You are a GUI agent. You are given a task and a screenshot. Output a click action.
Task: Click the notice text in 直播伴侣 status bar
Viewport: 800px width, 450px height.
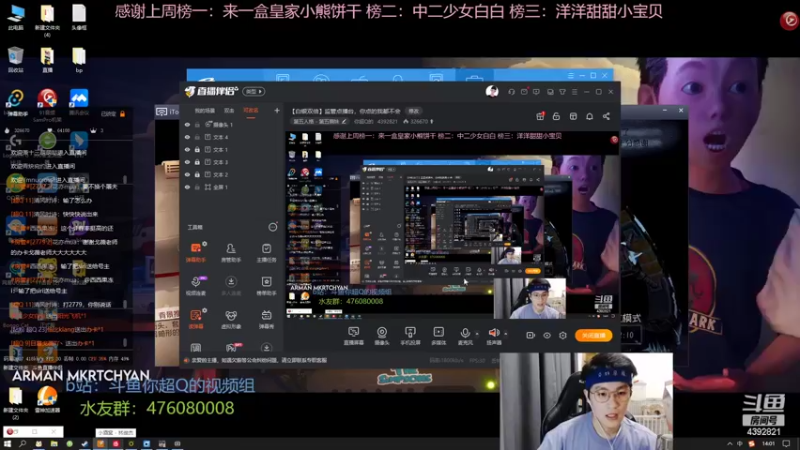coord(259,360)
